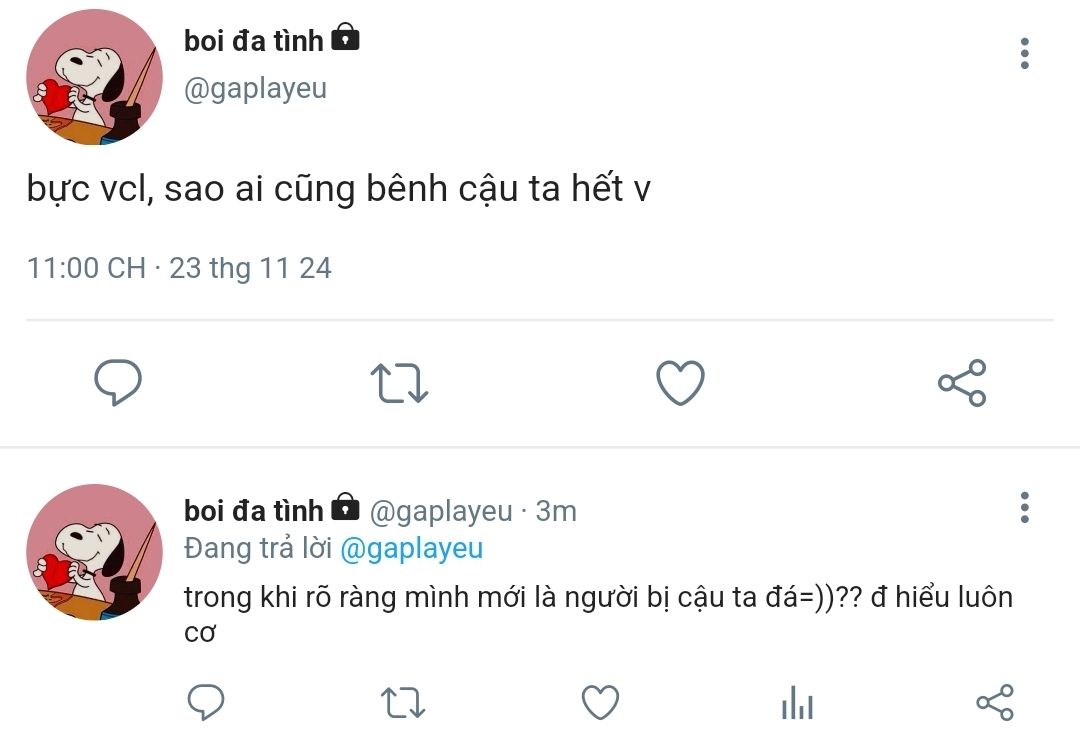Like the reply tweet
1080x734 pixels.
click(x=600, y=702)
